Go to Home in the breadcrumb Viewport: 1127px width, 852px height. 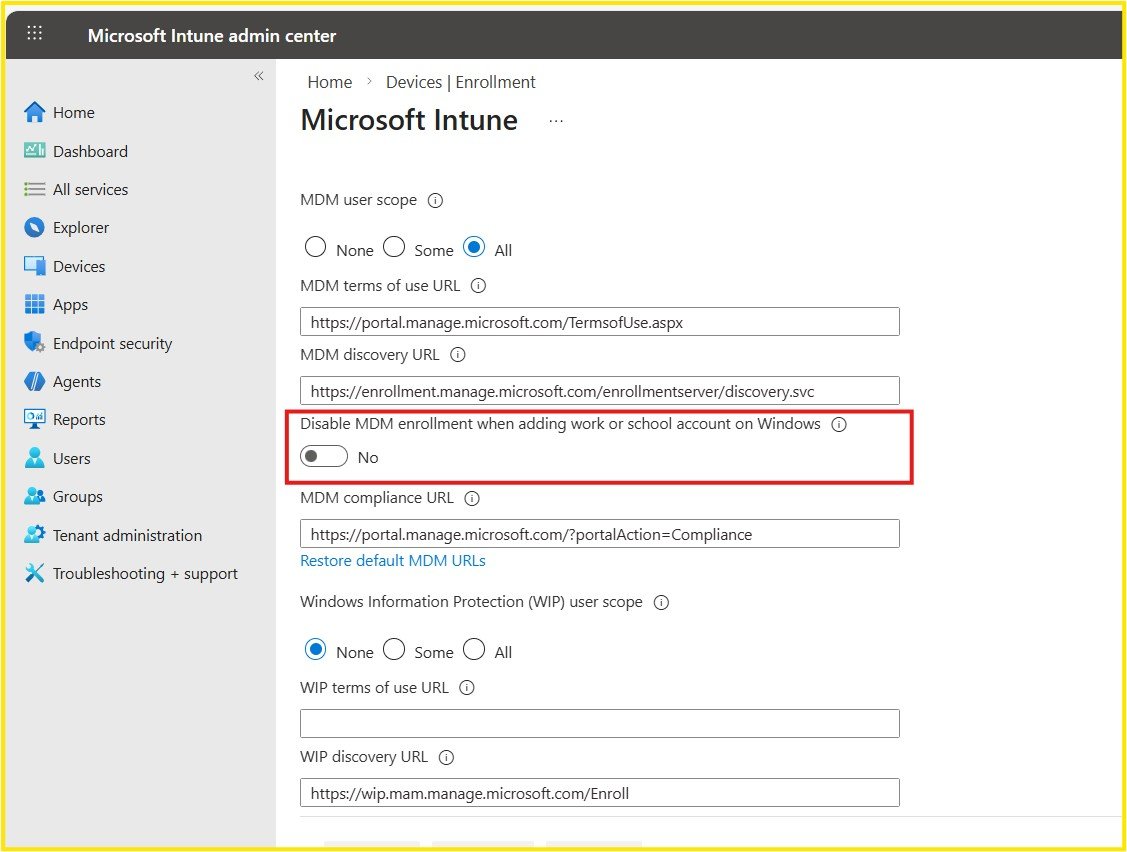click(x=330, y=82)
